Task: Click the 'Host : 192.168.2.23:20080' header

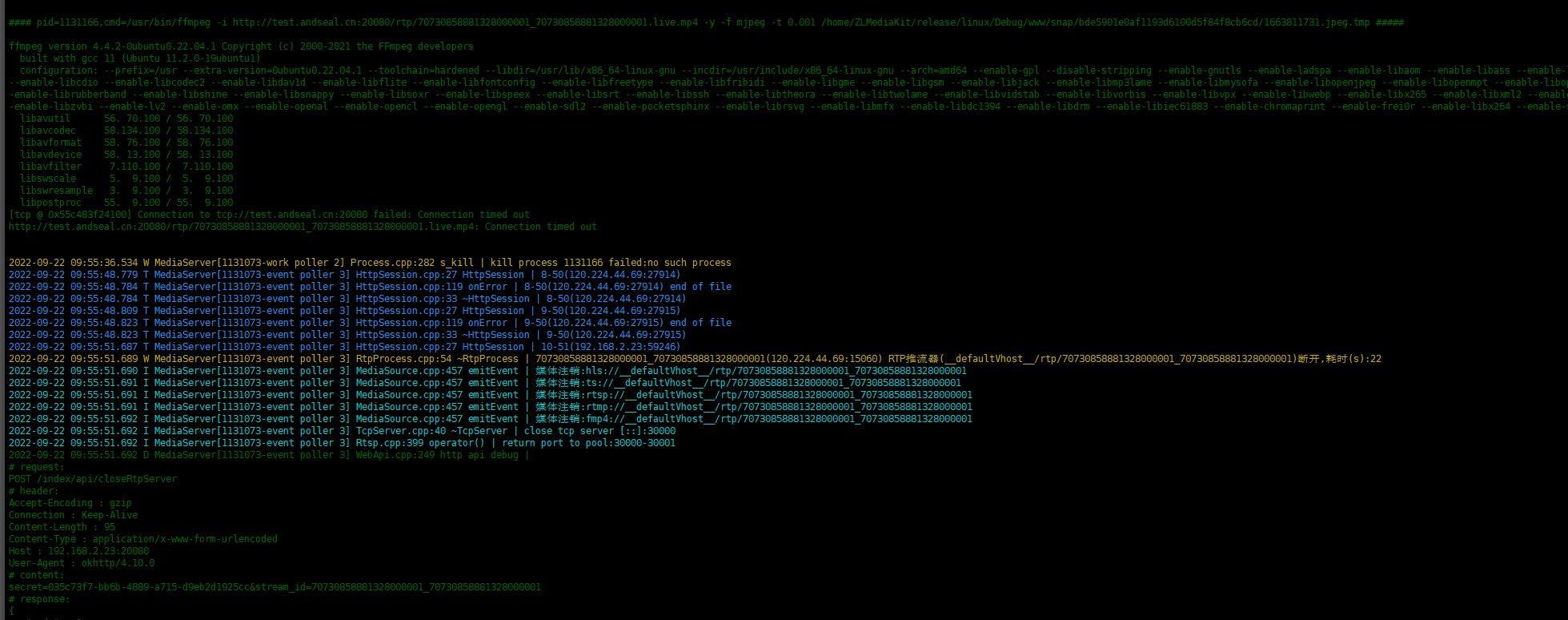Action: (x=78, y=551)
